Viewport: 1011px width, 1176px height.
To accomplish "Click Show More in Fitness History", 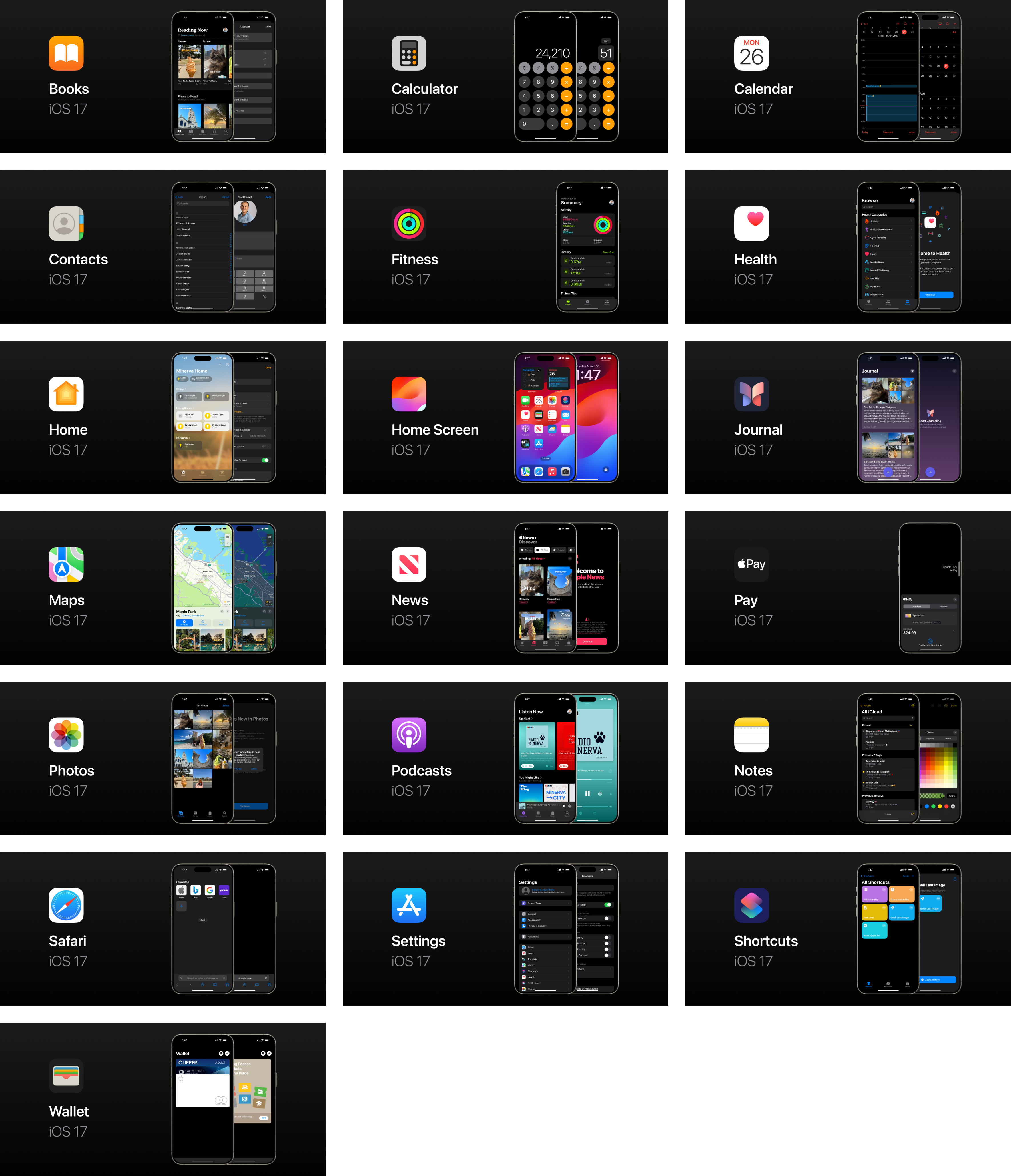I will tap(608, 252).
